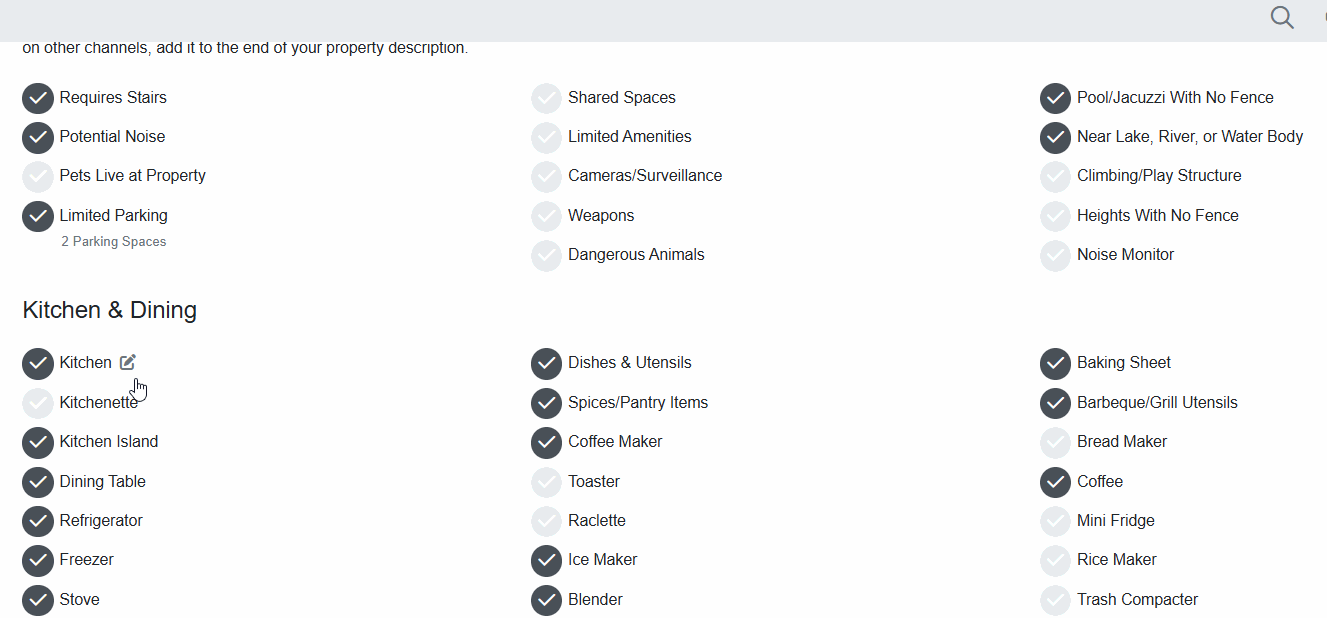The image size is (1327, 618).
Task: Deselect the Dishes & Utensils checkmark
Action: [x=546, y=363]
